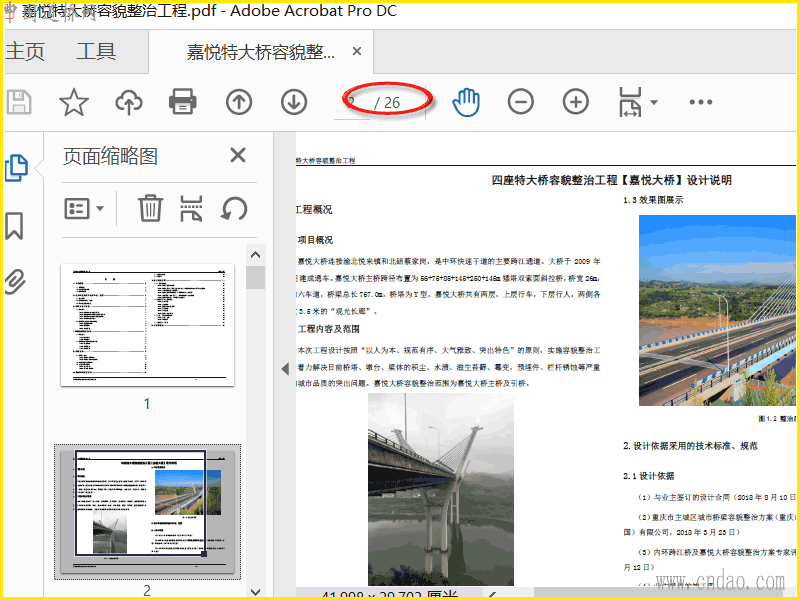This screenshot has height=600, width=800.
Task: Go to next page arrow
Action: coord(294,102)
